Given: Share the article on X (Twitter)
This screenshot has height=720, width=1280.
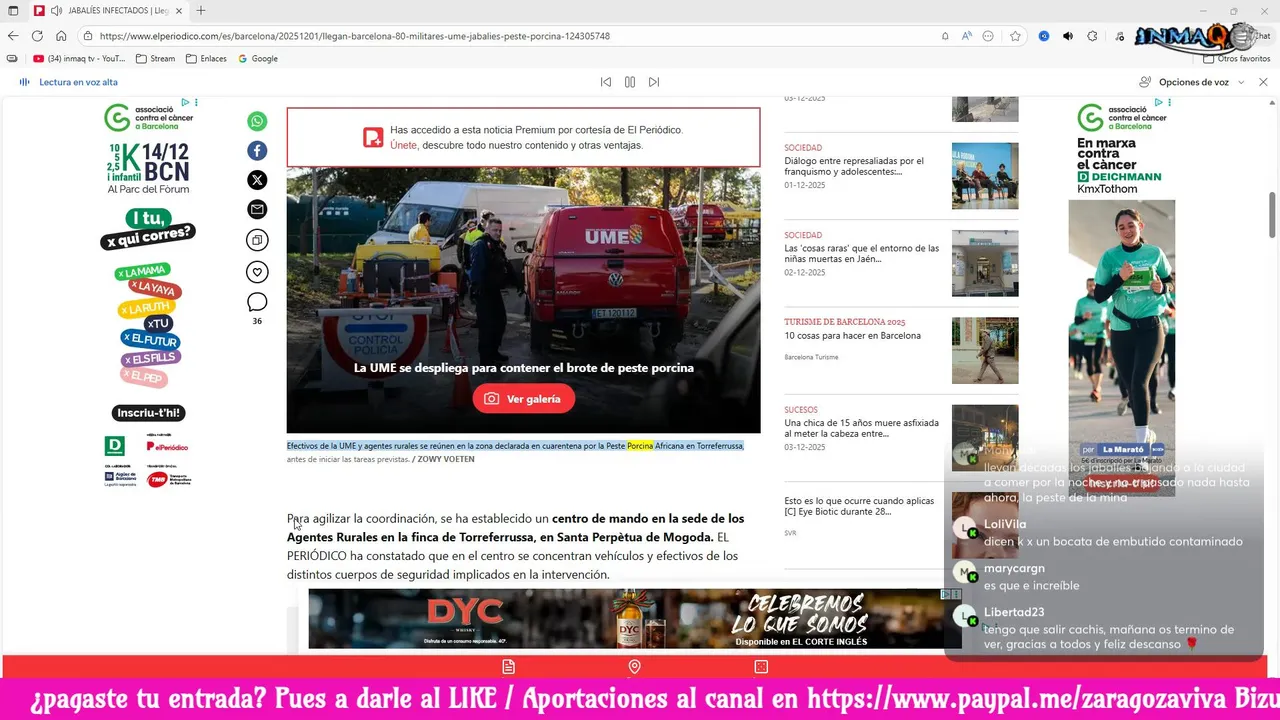Looking at the screenshot, I should tap(257, 180).
